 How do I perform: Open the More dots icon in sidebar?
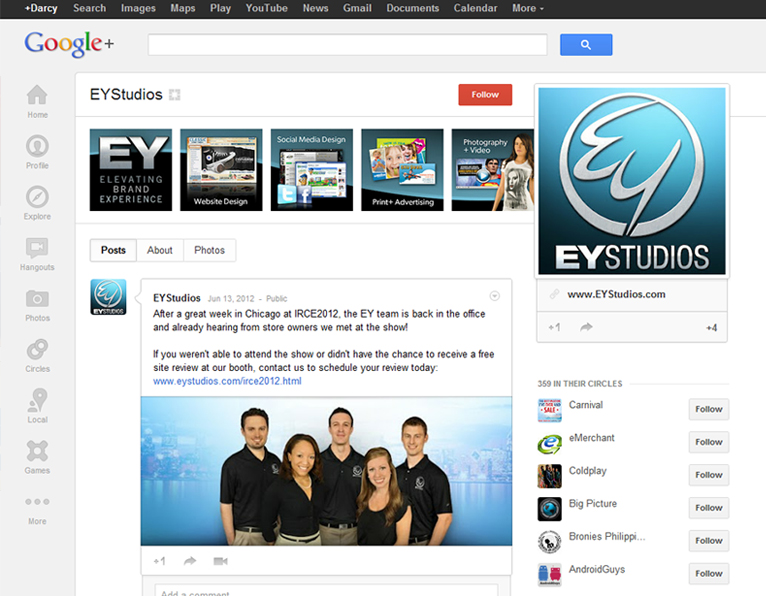point(37,502)
